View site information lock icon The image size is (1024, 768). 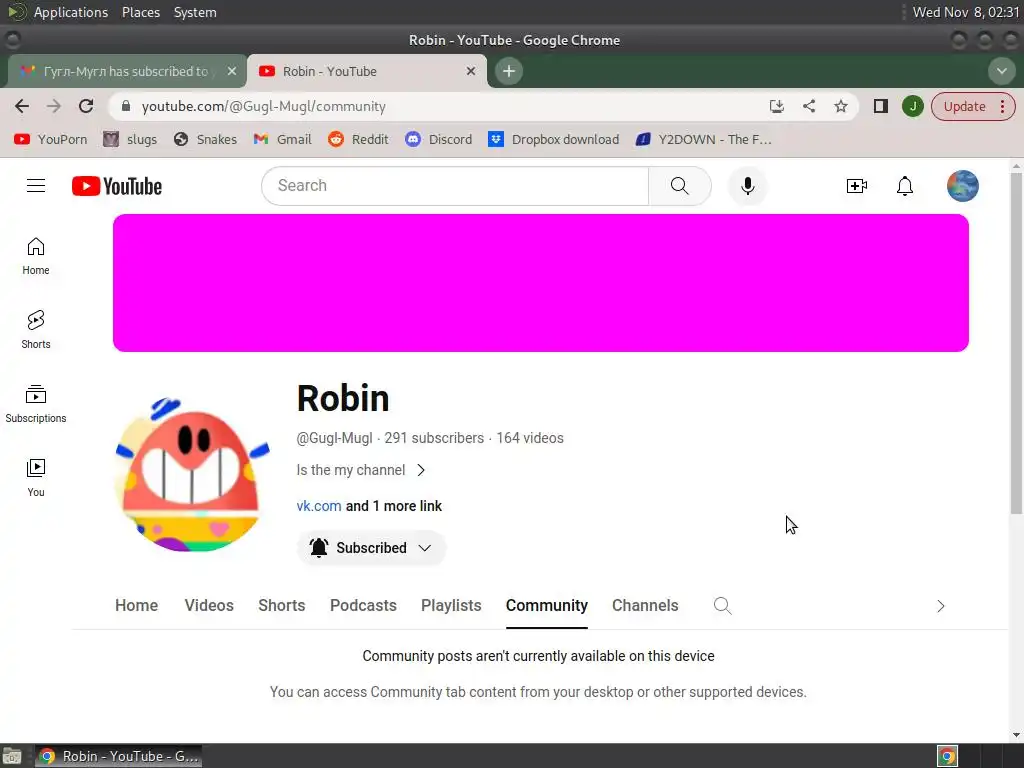(126, 106)
